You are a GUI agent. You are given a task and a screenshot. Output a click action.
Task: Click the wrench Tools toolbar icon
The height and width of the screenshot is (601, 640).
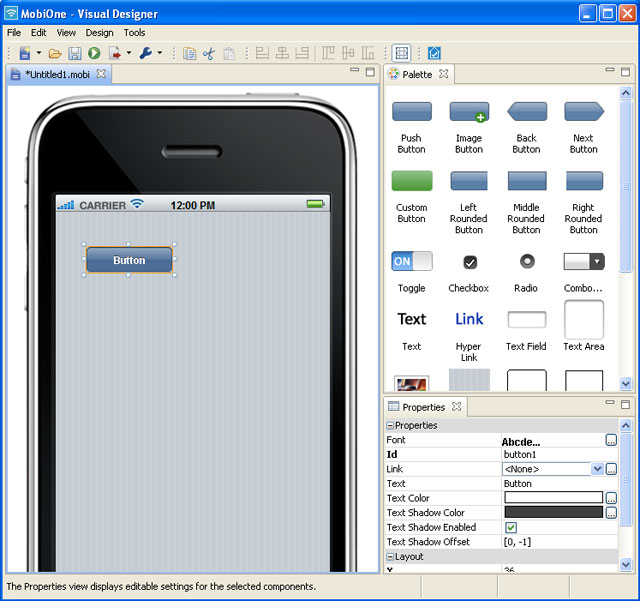pyautogui.click(x=146, y=53)
